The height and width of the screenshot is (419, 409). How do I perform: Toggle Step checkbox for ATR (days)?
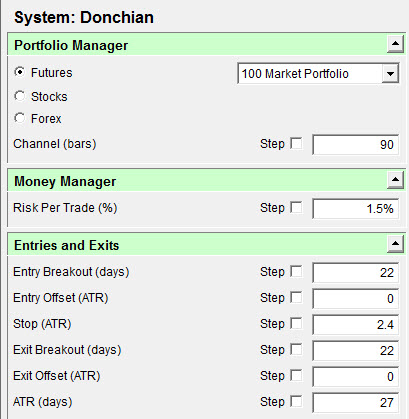[296, 401]
